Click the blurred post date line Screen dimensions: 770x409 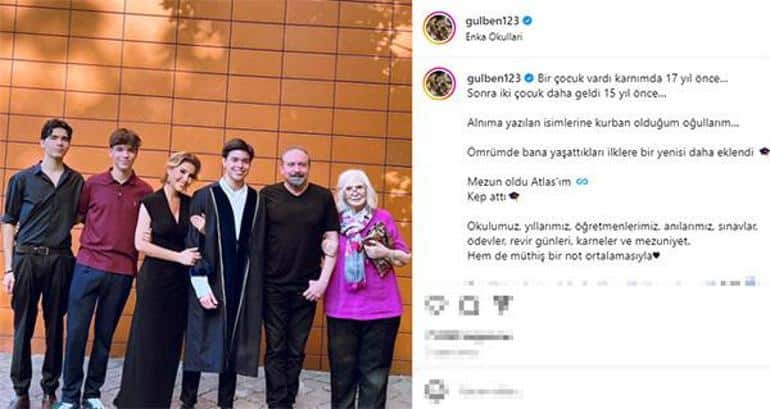[x=452, y=352]
